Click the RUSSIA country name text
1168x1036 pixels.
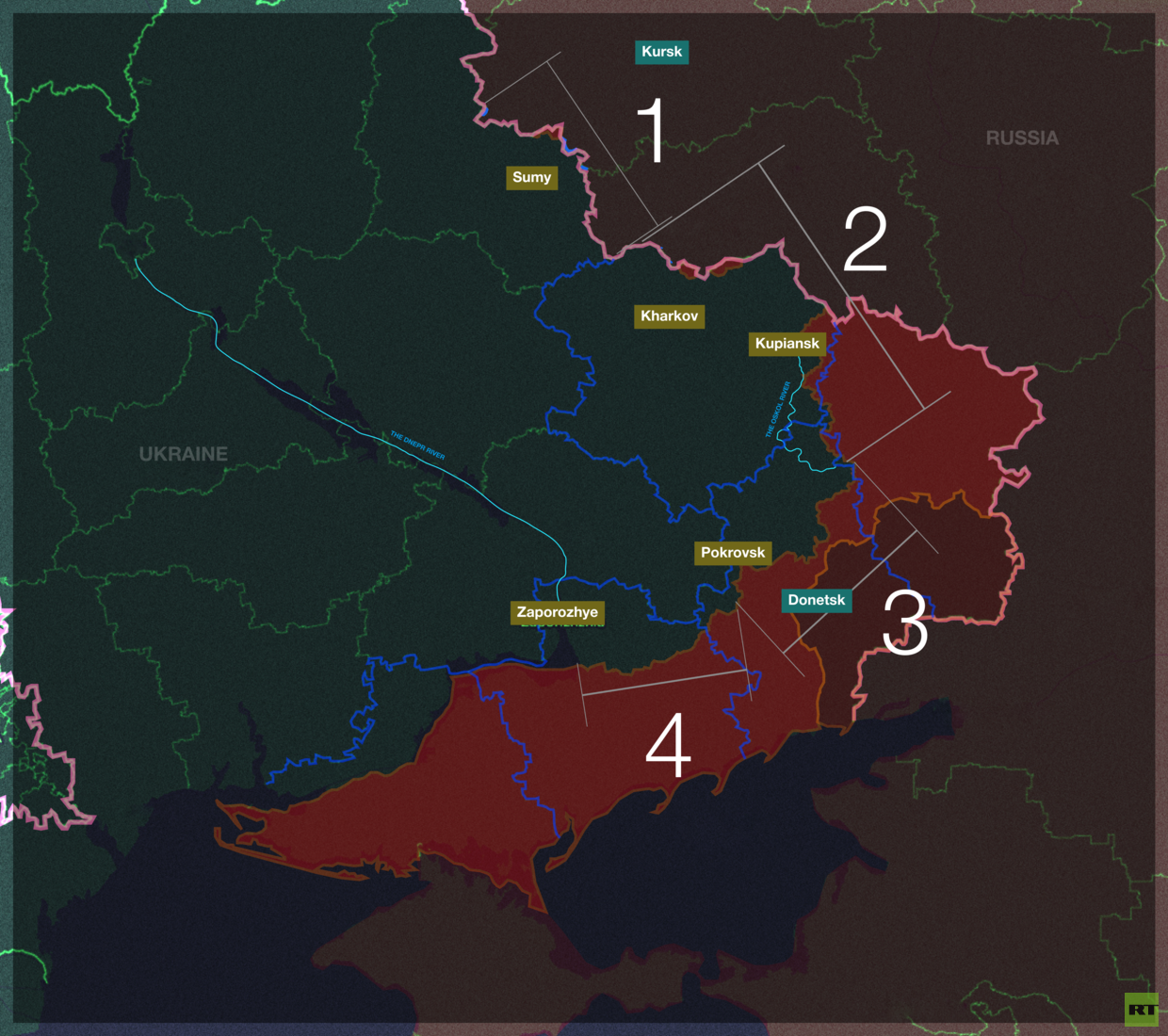(1022, 138)
